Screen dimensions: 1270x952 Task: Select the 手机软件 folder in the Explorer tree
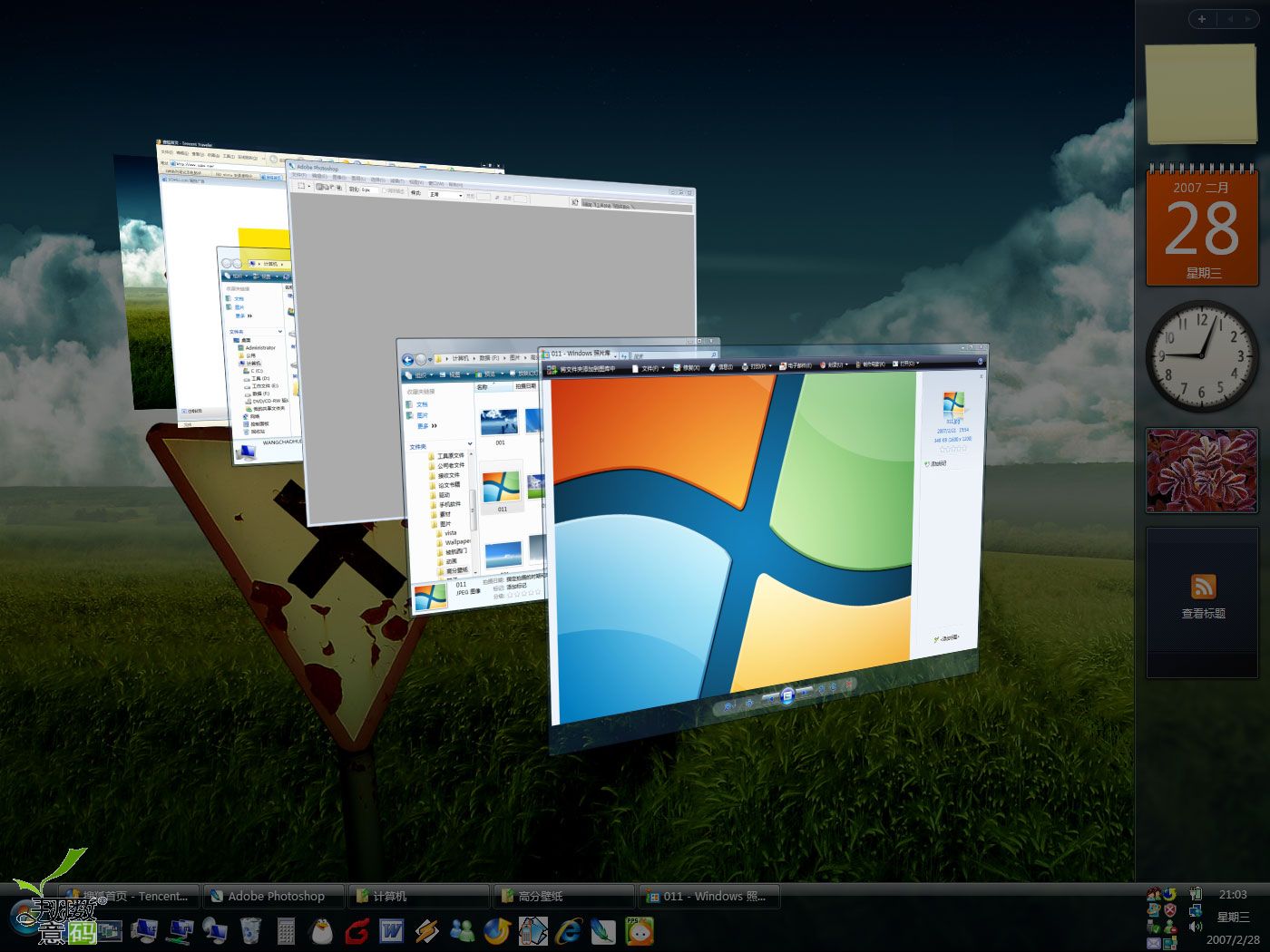(445, 504)
